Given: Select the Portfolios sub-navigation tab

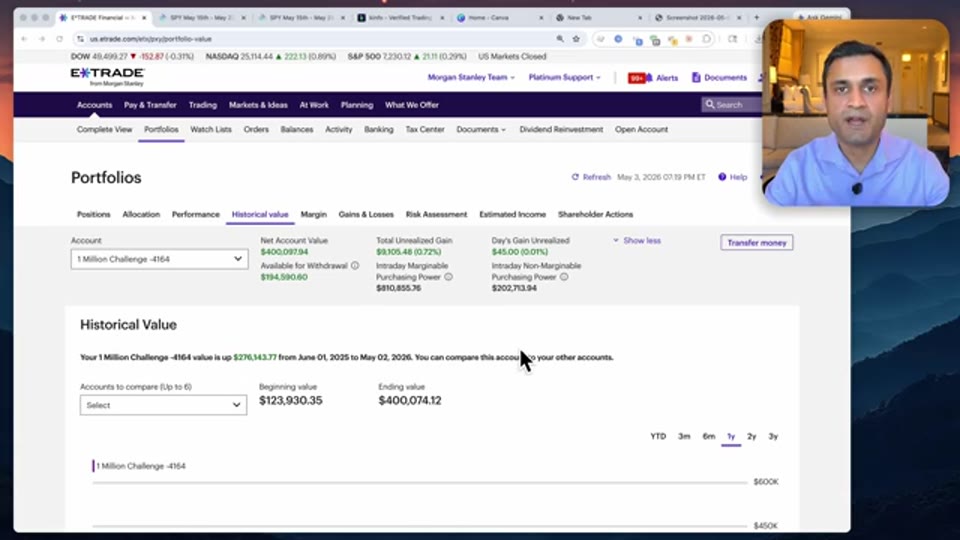Looking at the screenshot, I should click(x=161, y=130).
